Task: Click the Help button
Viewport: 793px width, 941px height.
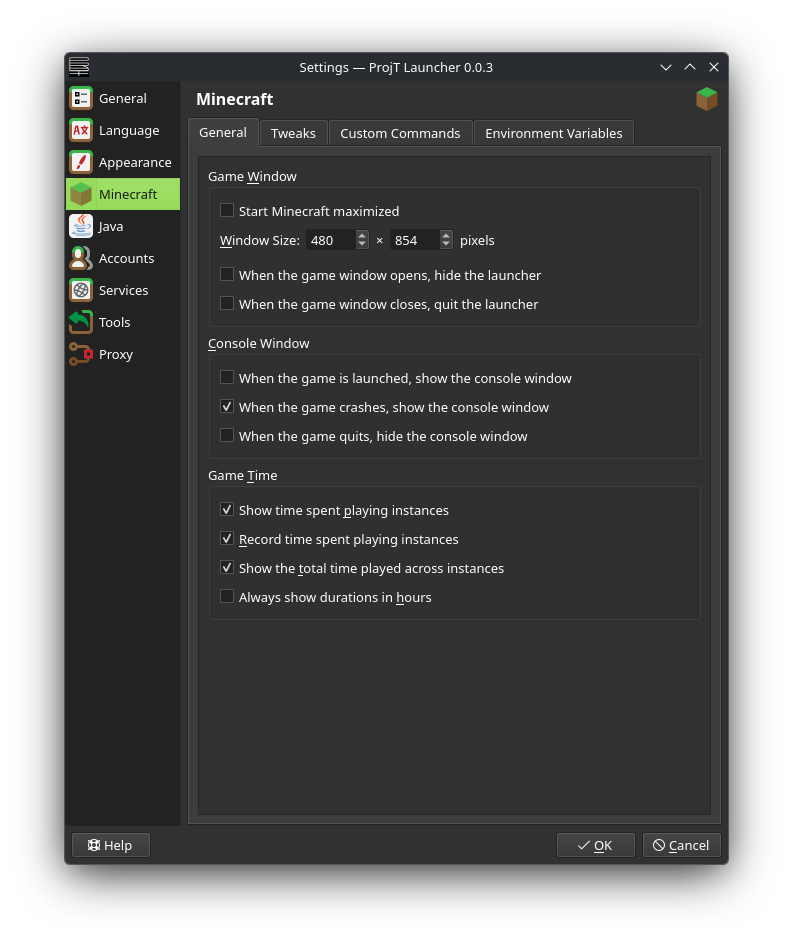Action: tap(110, 845)
